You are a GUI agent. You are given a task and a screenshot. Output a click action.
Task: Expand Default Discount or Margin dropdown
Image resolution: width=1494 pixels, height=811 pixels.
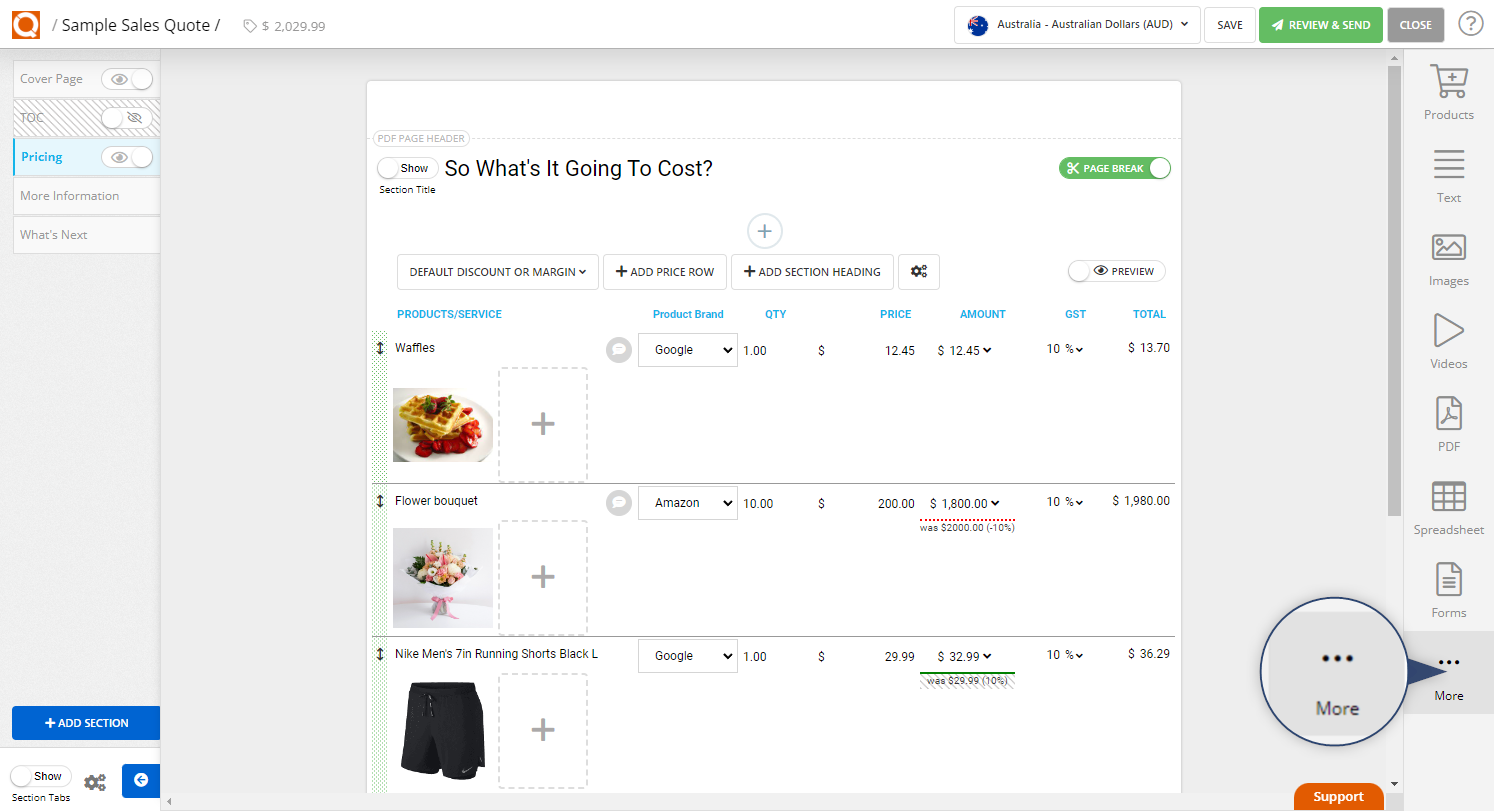tap(497, 272)
